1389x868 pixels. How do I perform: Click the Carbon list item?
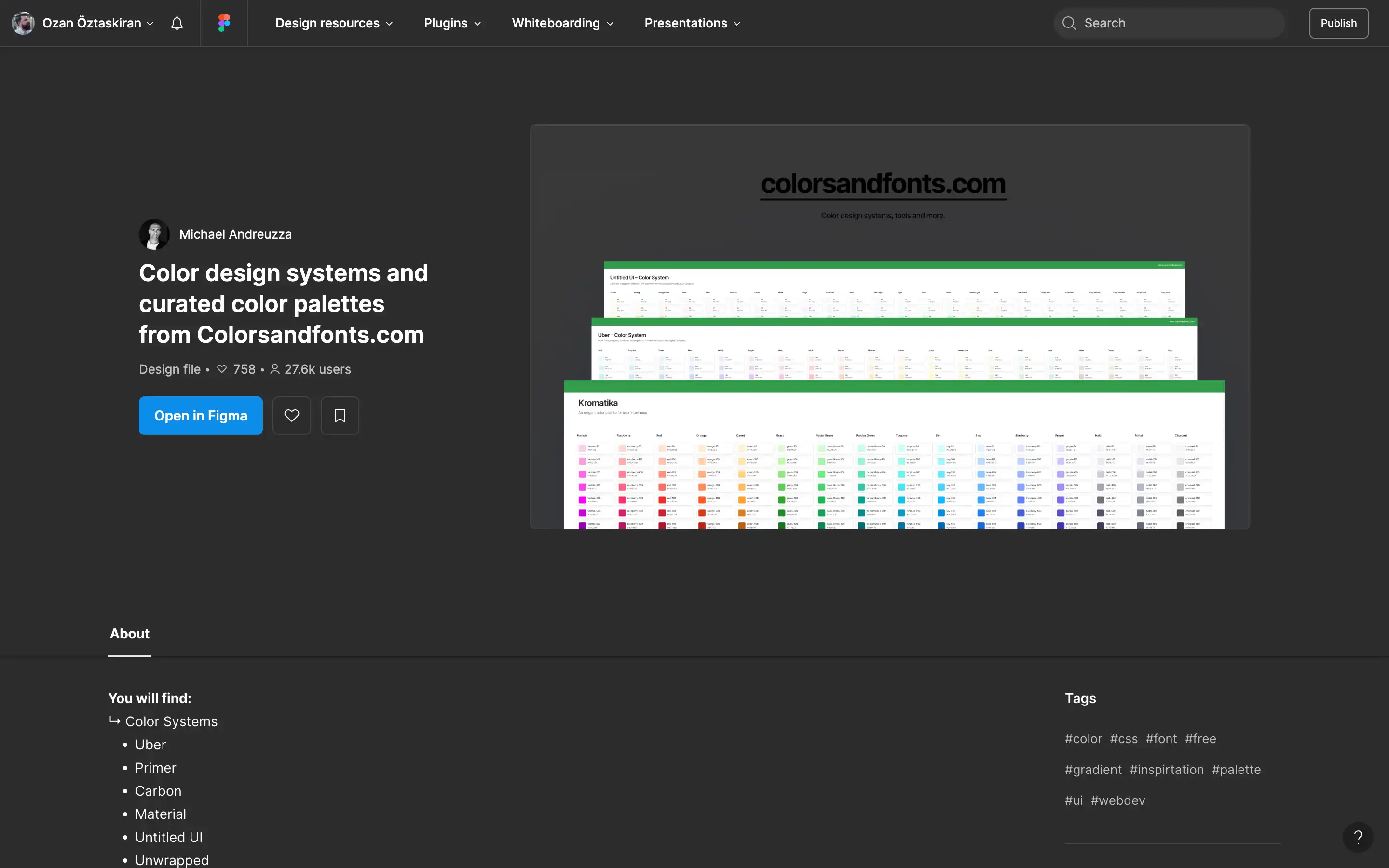tap(158, 791)
